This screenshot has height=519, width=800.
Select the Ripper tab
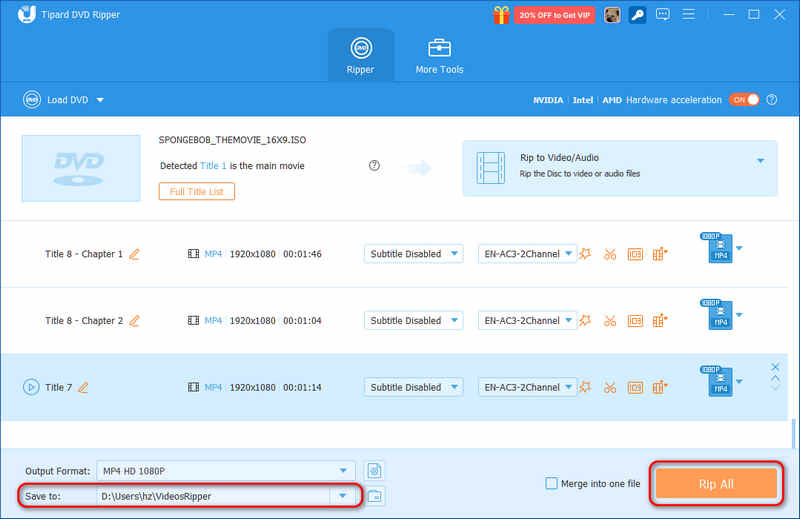(x=361, y=56)
